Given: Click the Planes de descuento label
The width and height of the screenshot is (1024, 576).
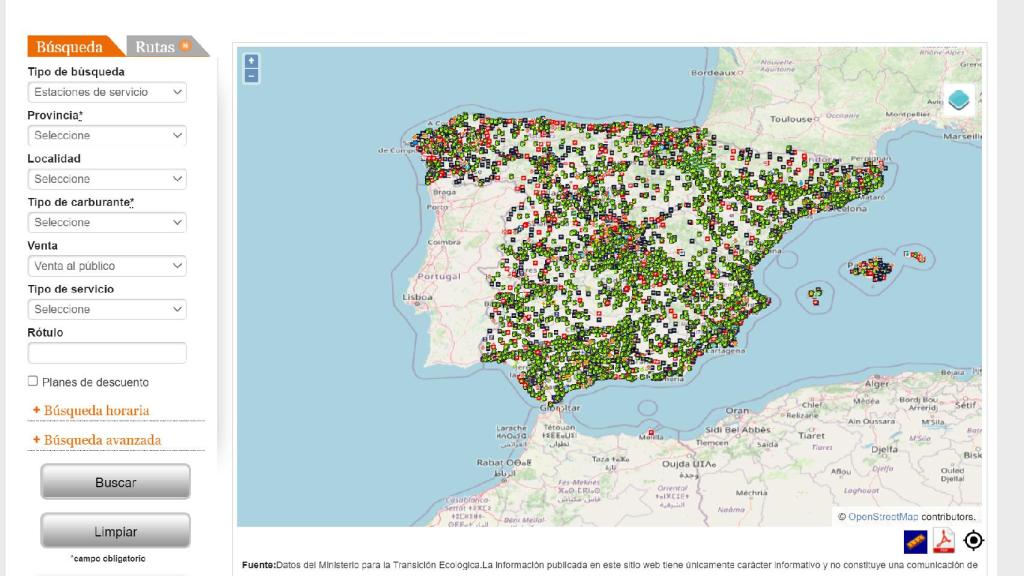Looking at the screenshot, I should pos(95,382).
